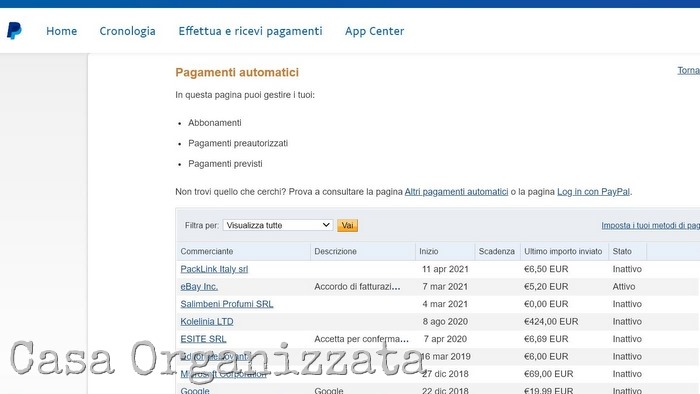This screenshot has width=700, height=394.
Task: Select the €6,69 EUR amount cell
Action: (x=546, y=339)
